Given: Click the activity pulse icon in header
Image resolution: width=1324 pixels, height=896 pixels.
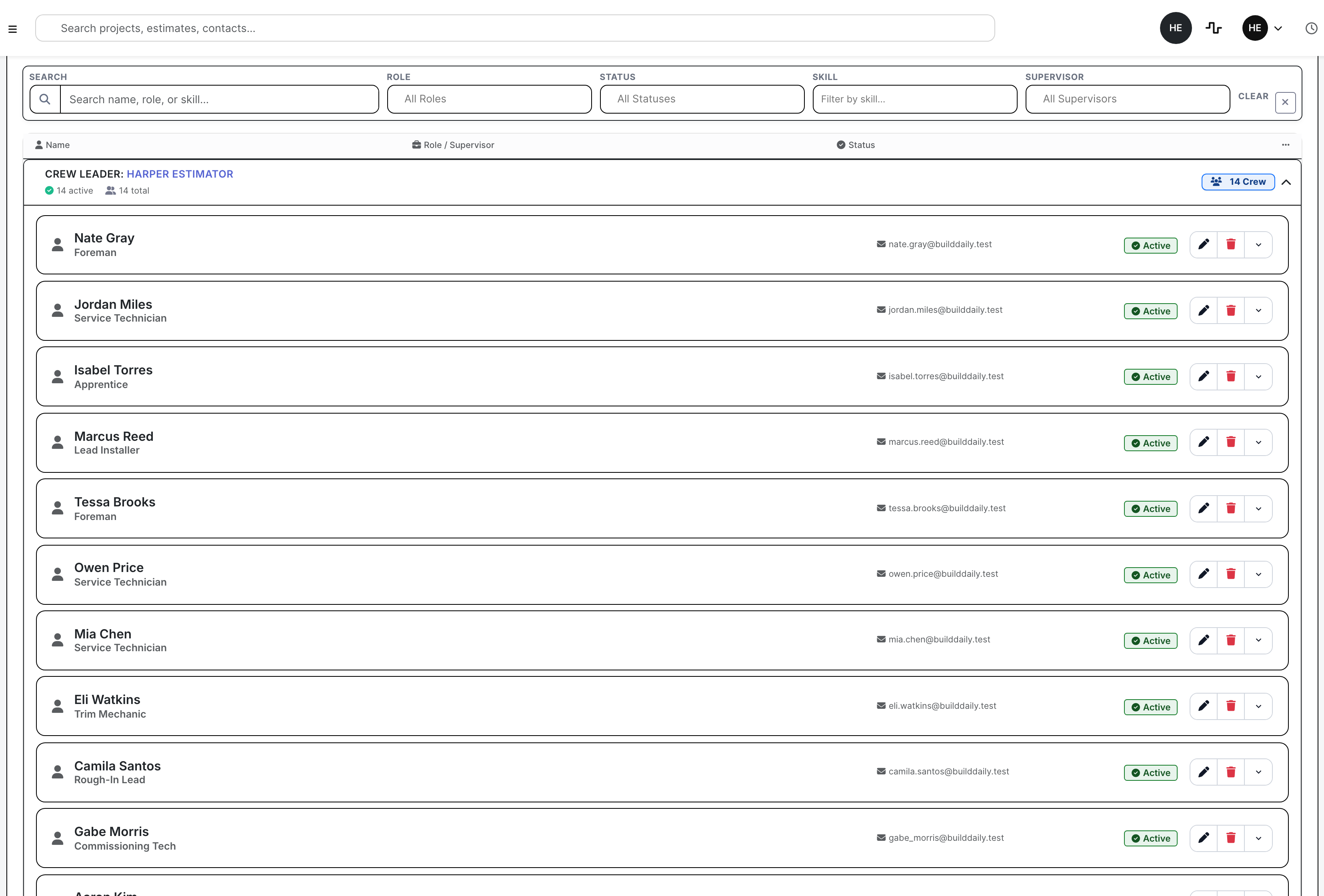Looking at the screenshot, I should click(x=1214, y=28).
